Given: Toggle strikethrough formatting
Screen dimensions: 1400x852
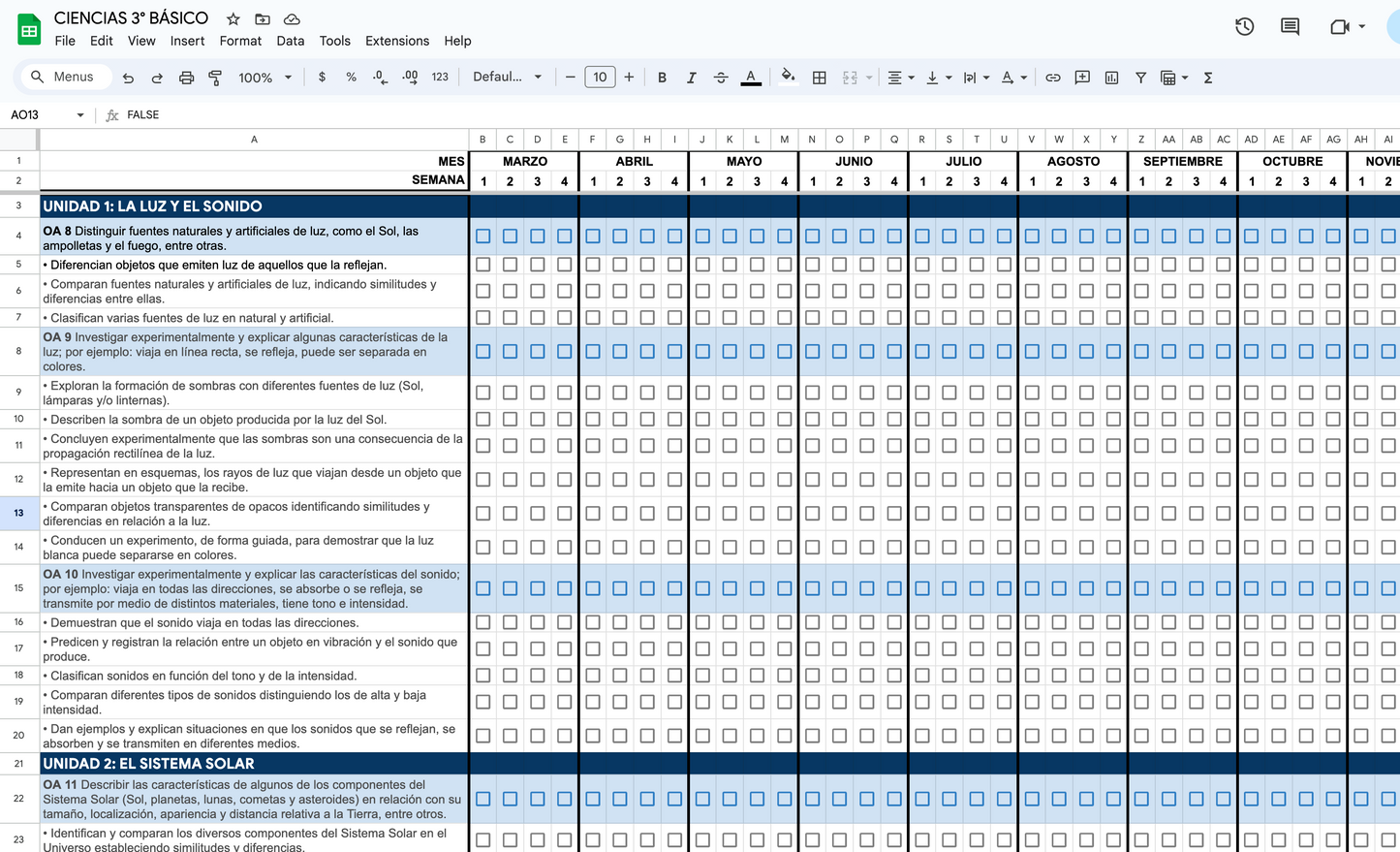Looking at the screenshot, I should [721, 78].
